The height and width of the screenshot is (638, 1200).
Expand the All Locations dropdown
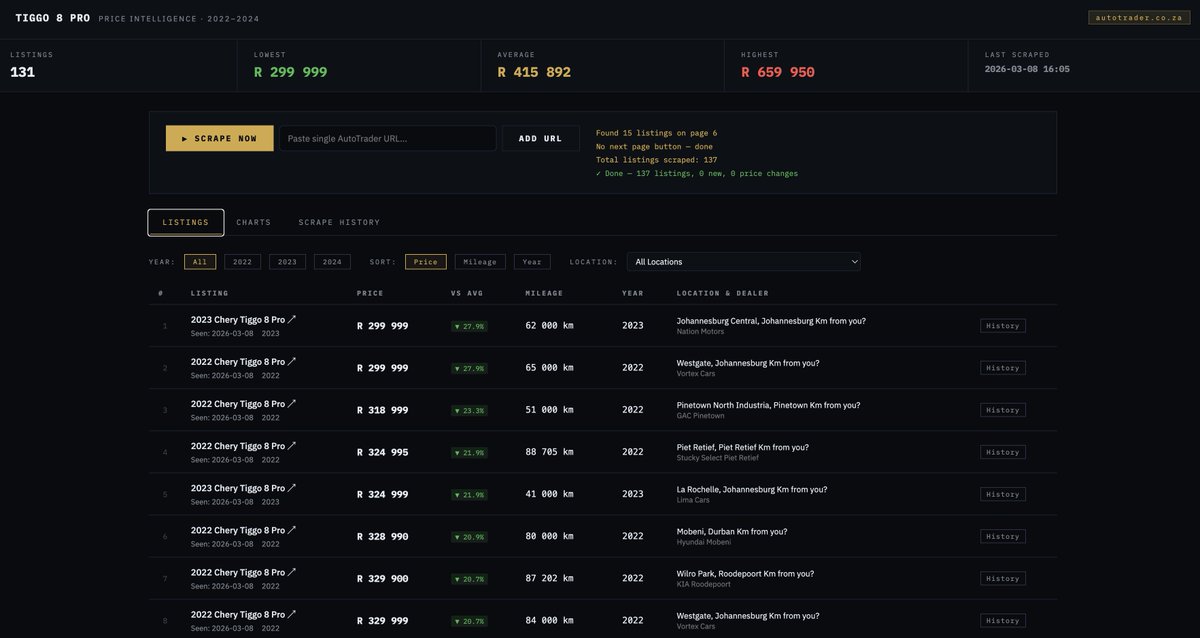tap(744, 262)
